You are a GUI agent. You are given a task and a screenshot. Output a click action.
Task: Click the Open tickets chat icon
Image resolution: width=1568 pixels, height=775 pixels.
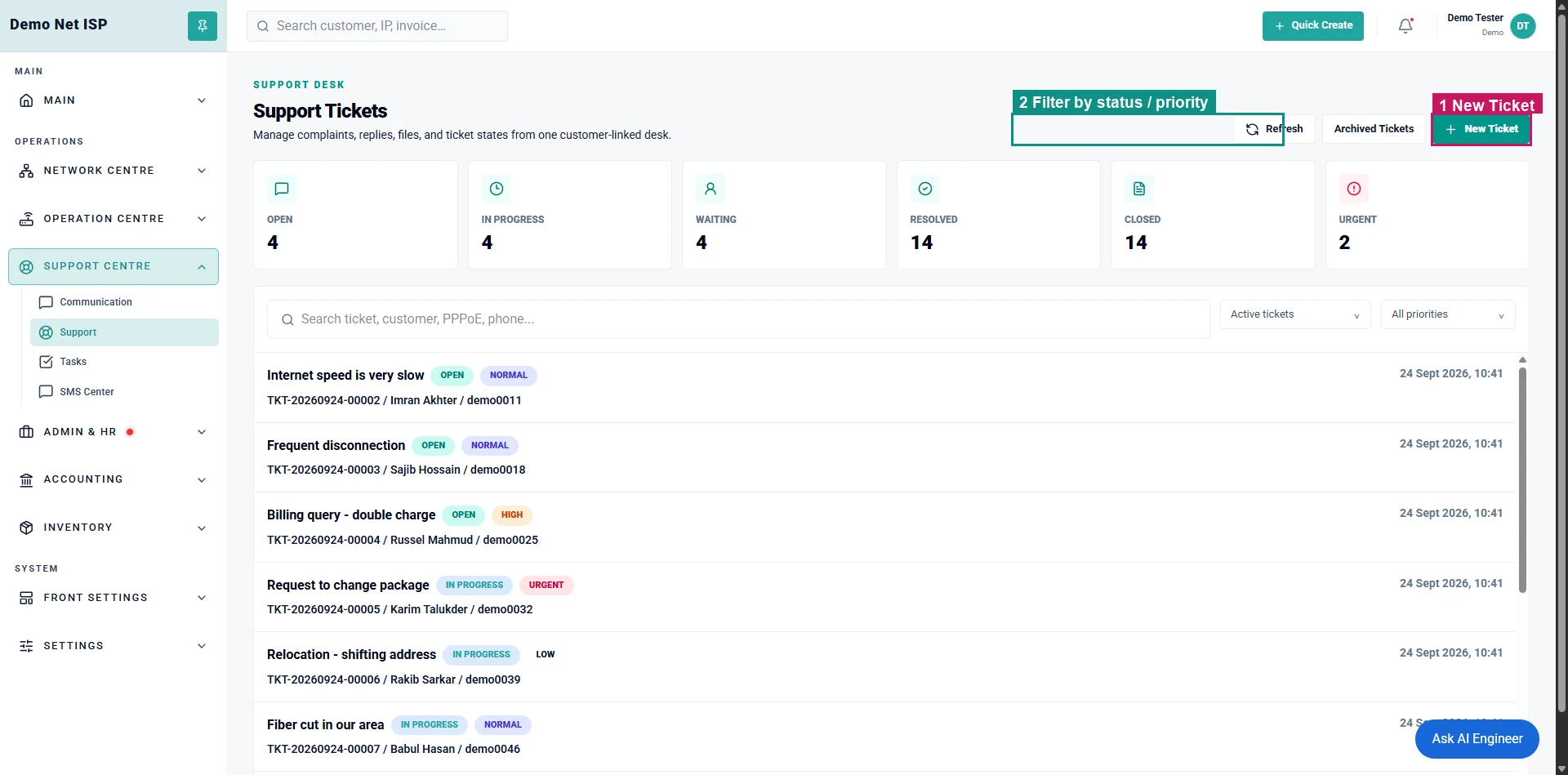click(x=282, y=189)
